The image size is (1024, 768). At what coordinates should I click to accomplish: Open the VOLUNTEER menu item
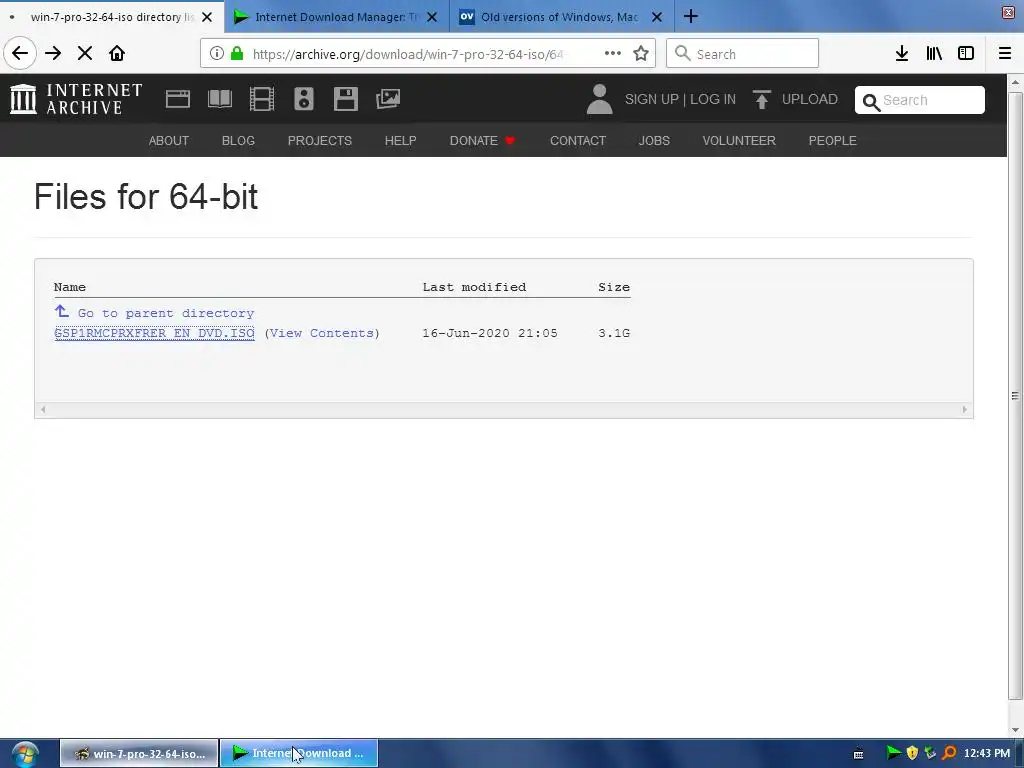pyautogui.click(x=739, y=140)
